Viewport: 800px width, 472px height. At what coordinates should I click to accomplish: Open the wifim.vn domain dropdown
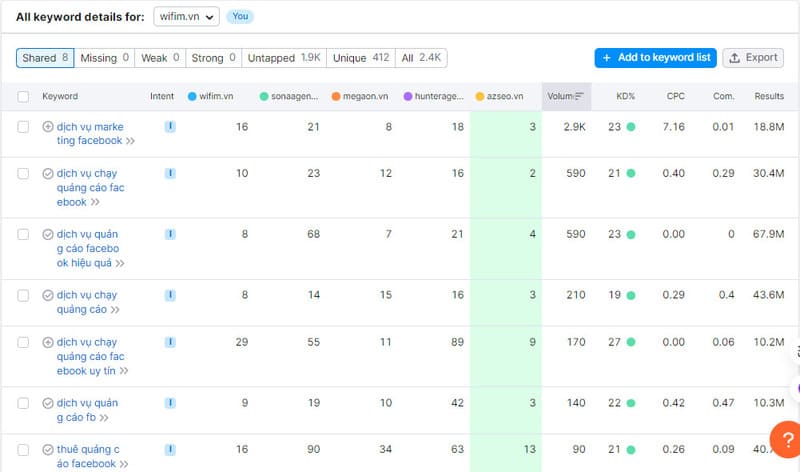188,17
